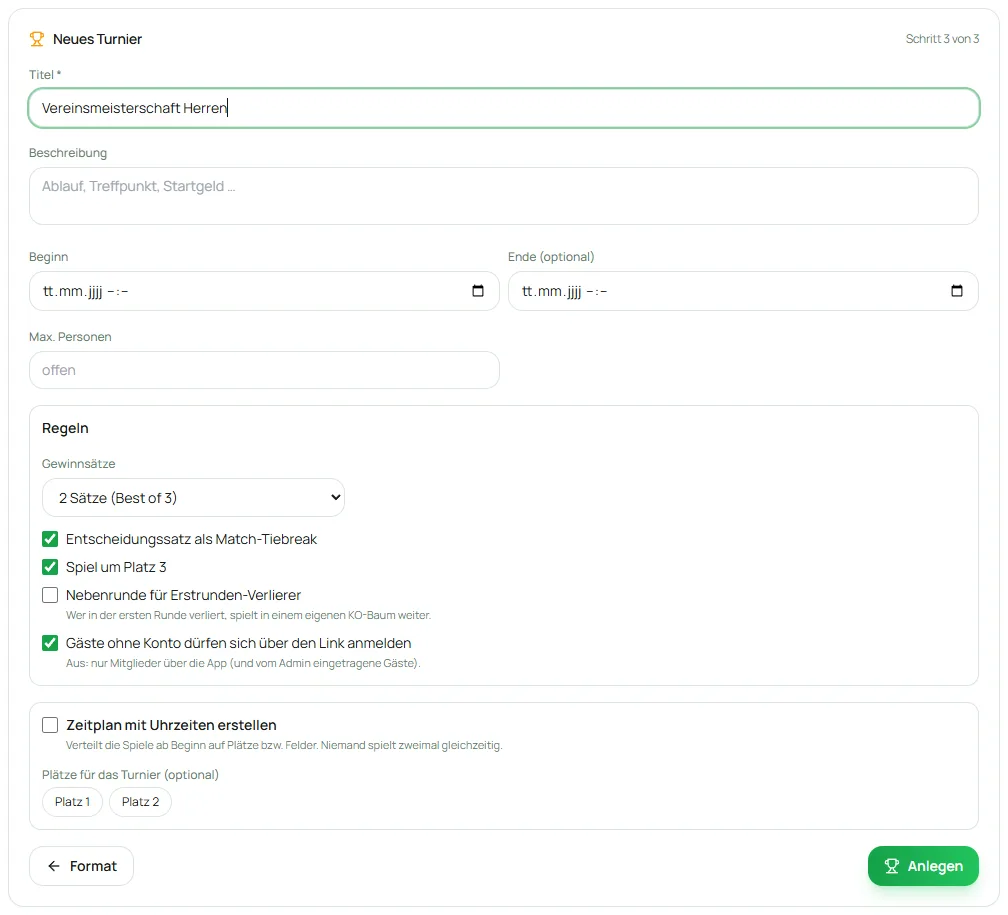Click hint text 'Wer in der ersten Runde verliert'
1008x915 pixels.
click(x=248, y=615)
